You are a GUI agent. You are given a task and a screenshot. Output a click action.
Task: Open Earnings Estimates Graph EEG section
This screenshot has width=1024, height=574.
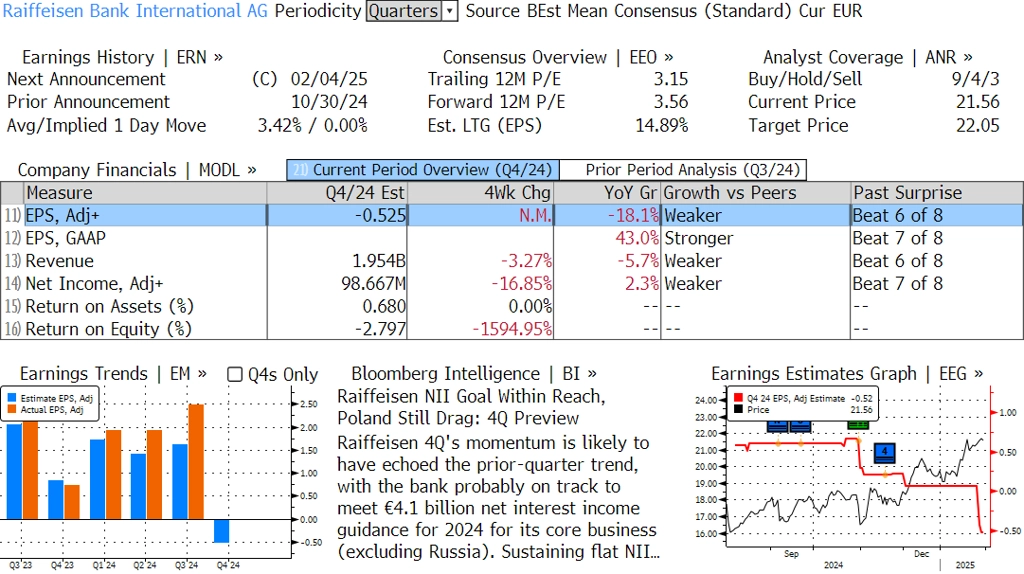point(847,374)
